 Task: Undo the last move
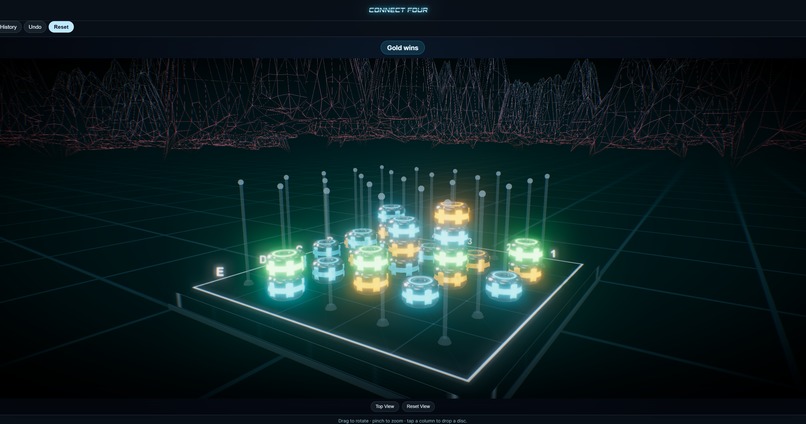pos(35,27)
